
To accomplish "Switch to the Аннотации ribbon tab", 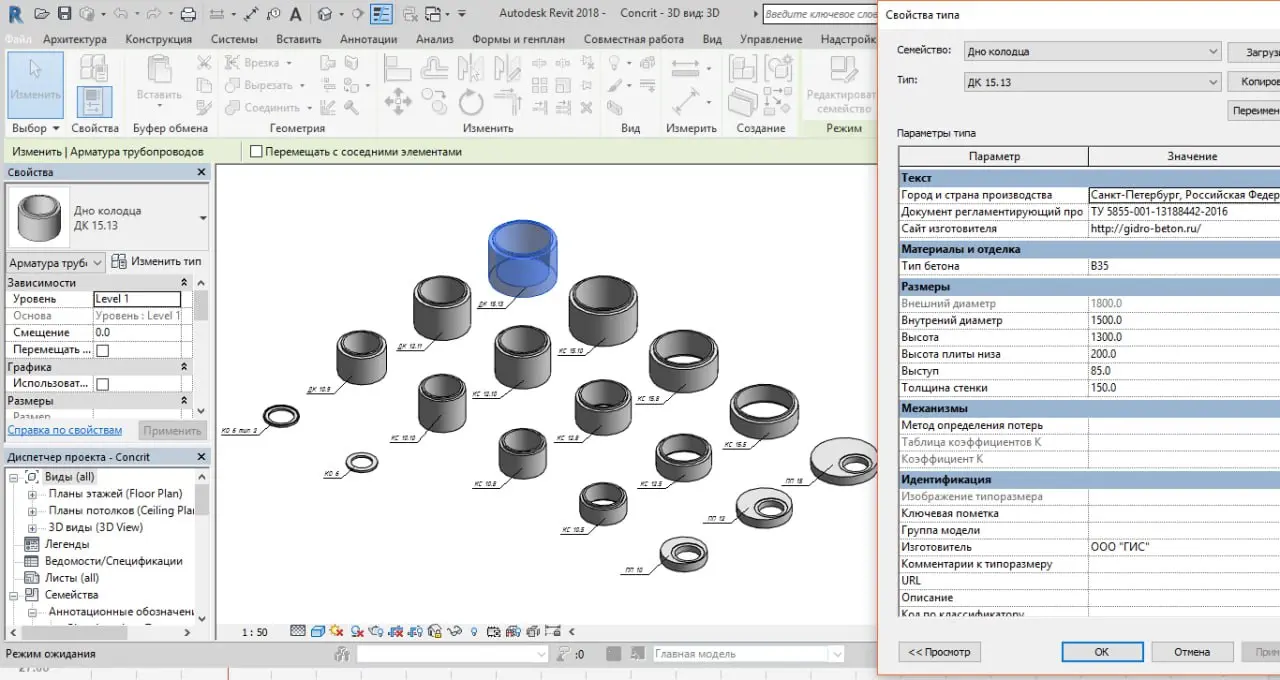I will (x=369, y=39).
